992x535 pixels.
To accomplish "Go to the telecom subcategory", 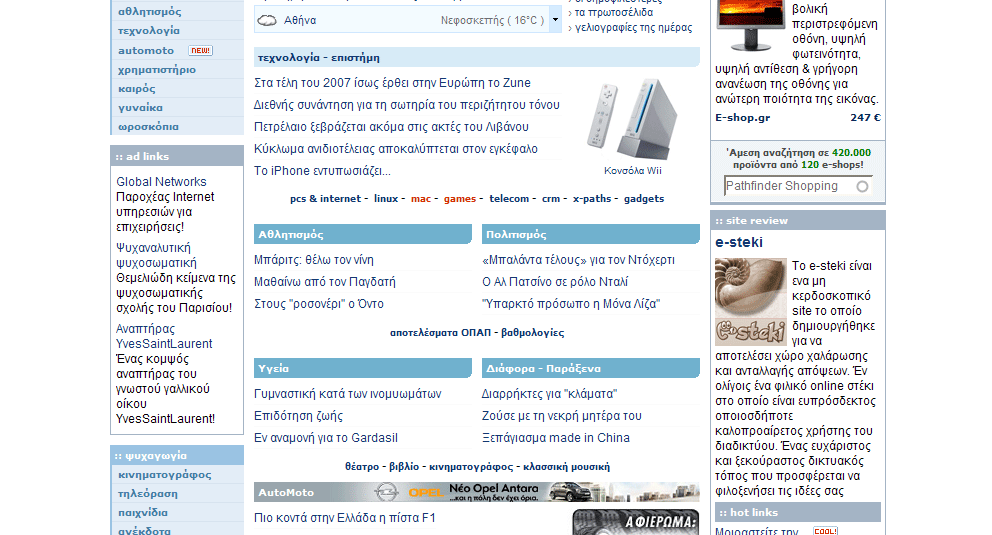I will point(509,199).
